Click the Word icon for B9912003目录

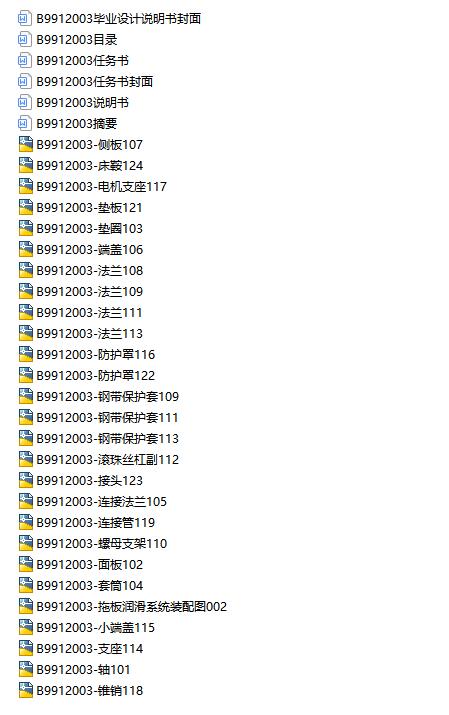coord(25,40)
